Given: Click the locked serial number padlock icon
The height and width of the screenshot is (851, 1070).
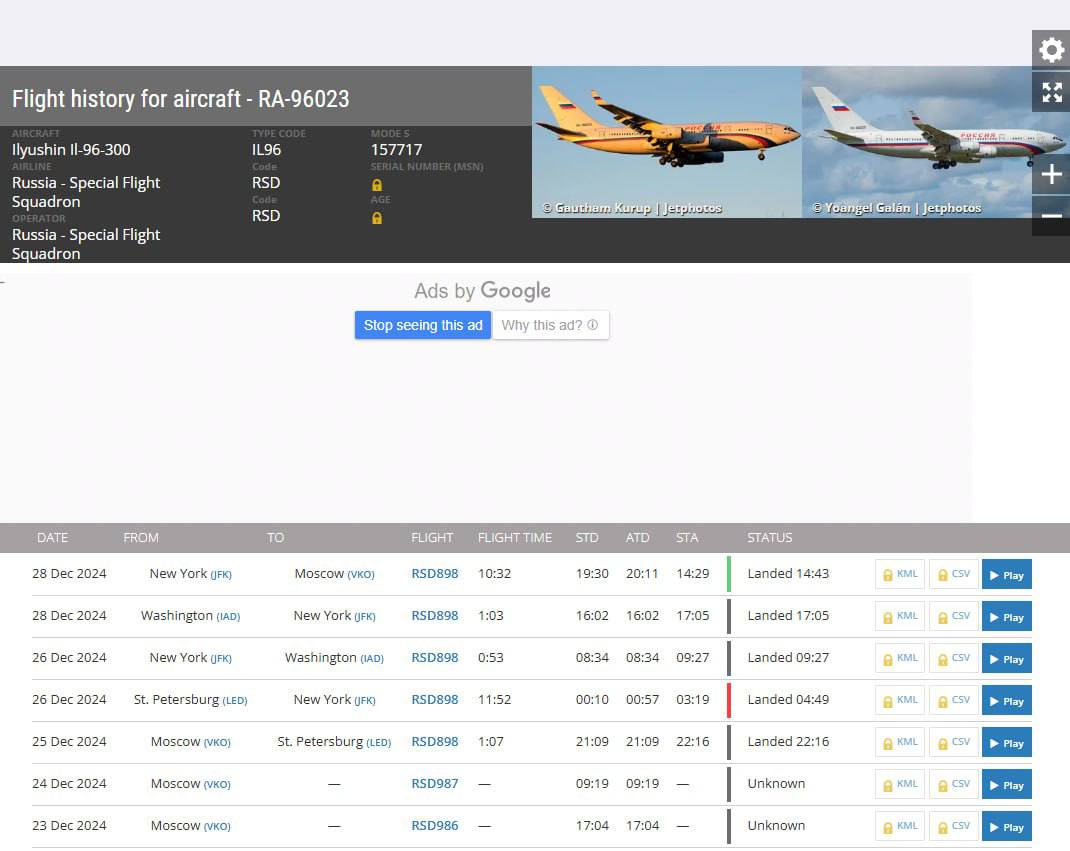Looking at the screenshot, I should (377, 185).
